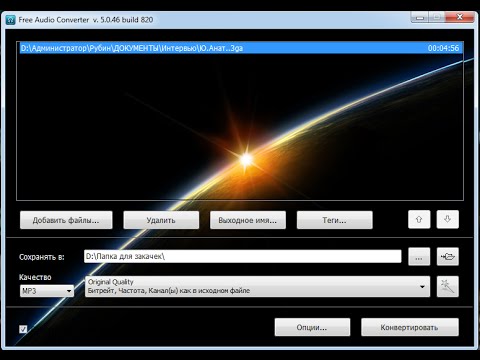The image size is (480, 360).
Task: Toggle the checkbox at bottom left
Action: coord(23,329)
